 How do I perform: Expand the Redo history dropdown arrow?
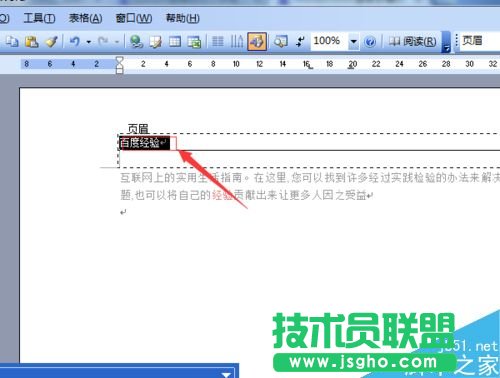(x=117, y=42)
